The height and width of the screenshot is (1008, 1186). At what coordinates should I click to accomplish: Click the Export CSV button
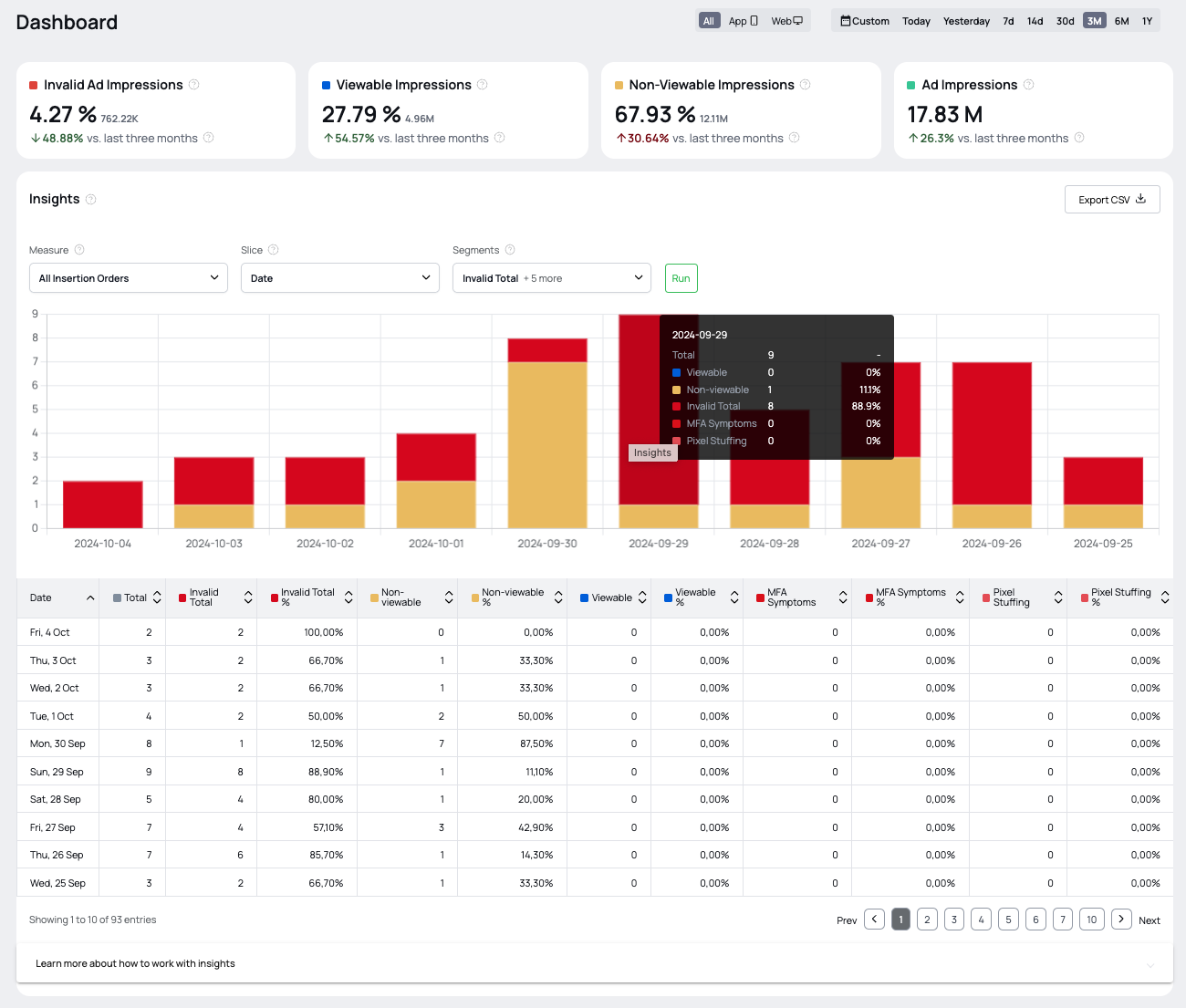click(1111, 200)
